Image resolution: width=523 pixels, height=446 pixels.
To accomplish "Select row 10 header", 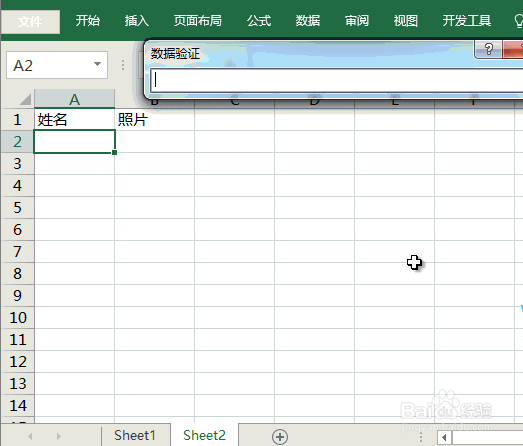I will [x=17, y=318].
